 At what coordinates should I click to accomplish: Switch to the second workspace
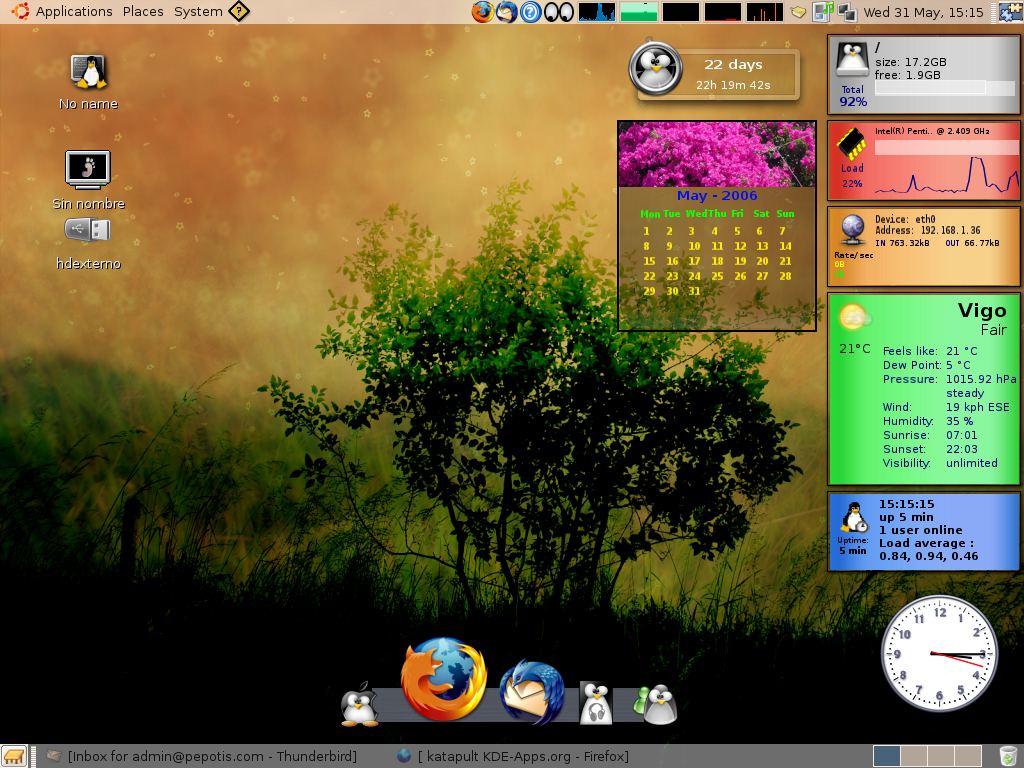click(x=913, y=756)
